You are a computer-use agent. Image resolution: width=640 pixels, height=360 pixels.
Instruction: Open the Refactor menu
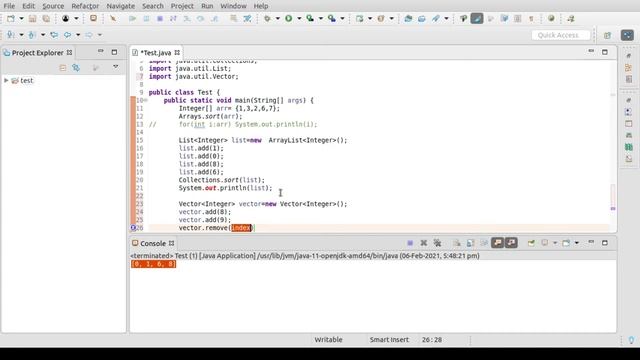click(85, 6)
